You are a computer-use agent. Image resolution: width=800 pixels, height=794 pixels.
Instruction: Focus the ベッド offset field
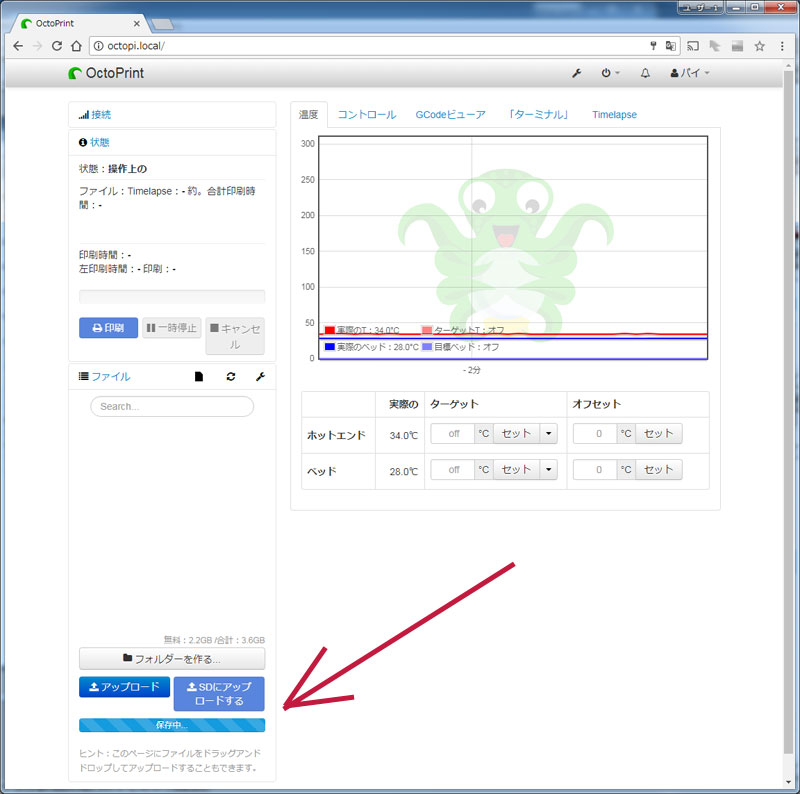[595, 469]
